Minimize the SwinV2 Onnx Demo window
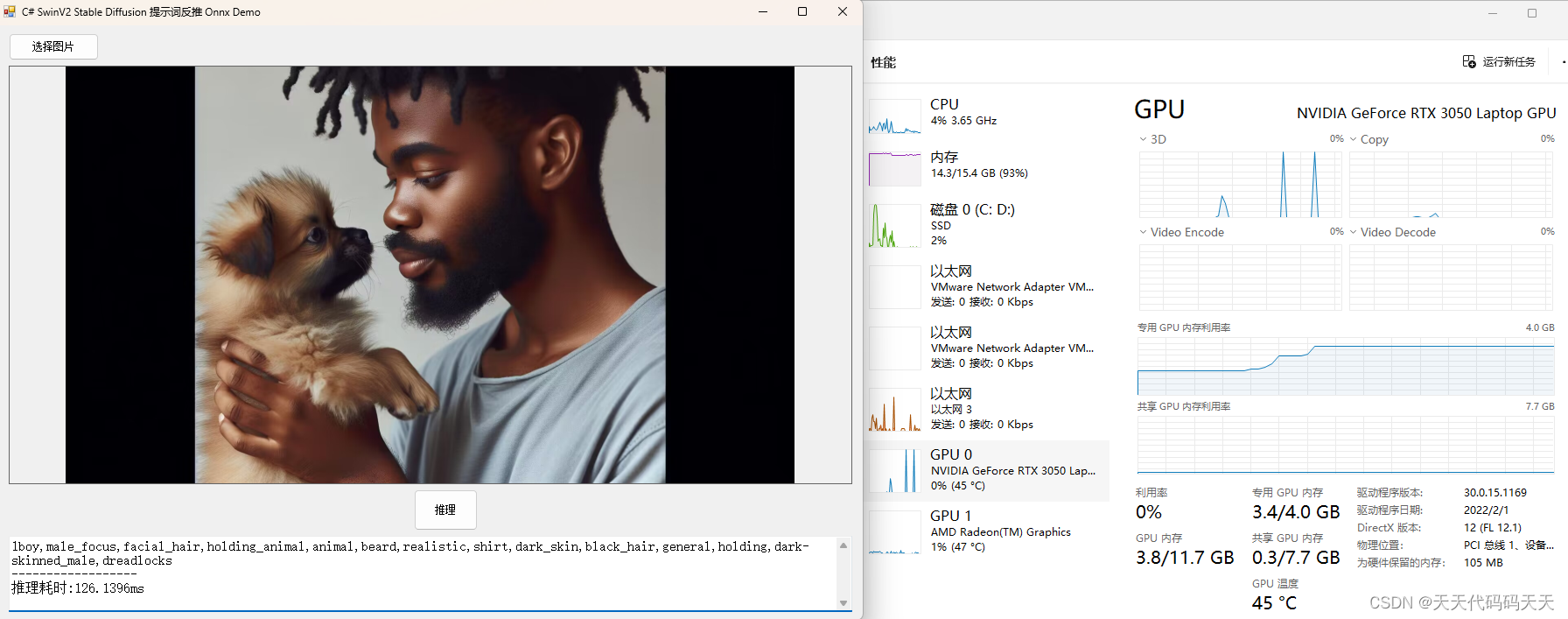 [763, 11]
